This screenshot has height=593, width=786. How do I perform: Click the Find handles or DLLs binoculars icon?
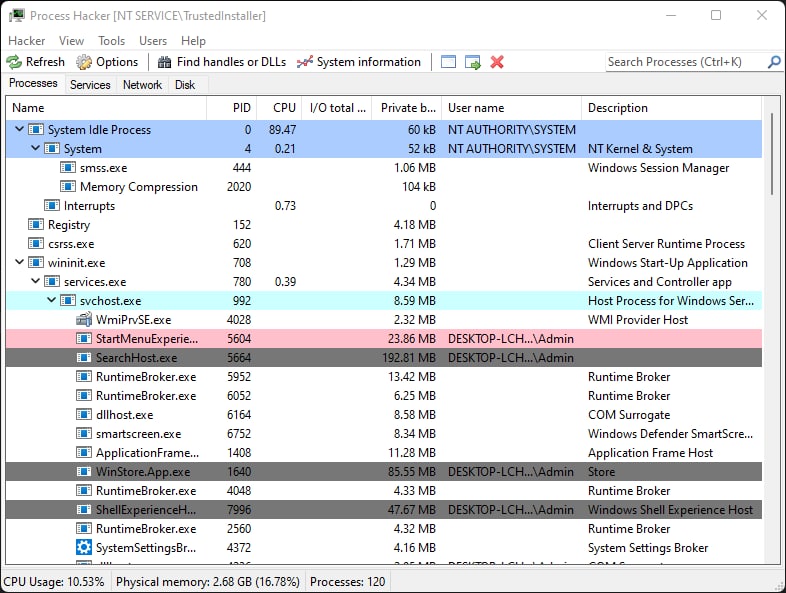pyautogui.click(x=164, y=62)
